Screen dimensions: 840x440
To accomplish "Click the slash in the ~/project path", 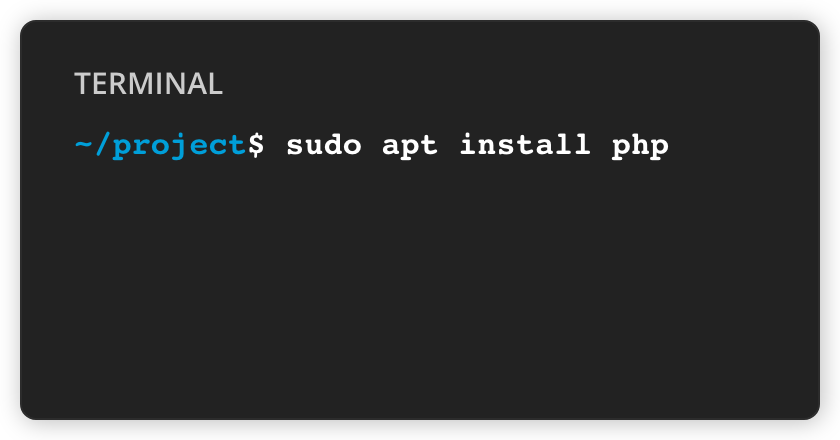I will tap(102, 145).
